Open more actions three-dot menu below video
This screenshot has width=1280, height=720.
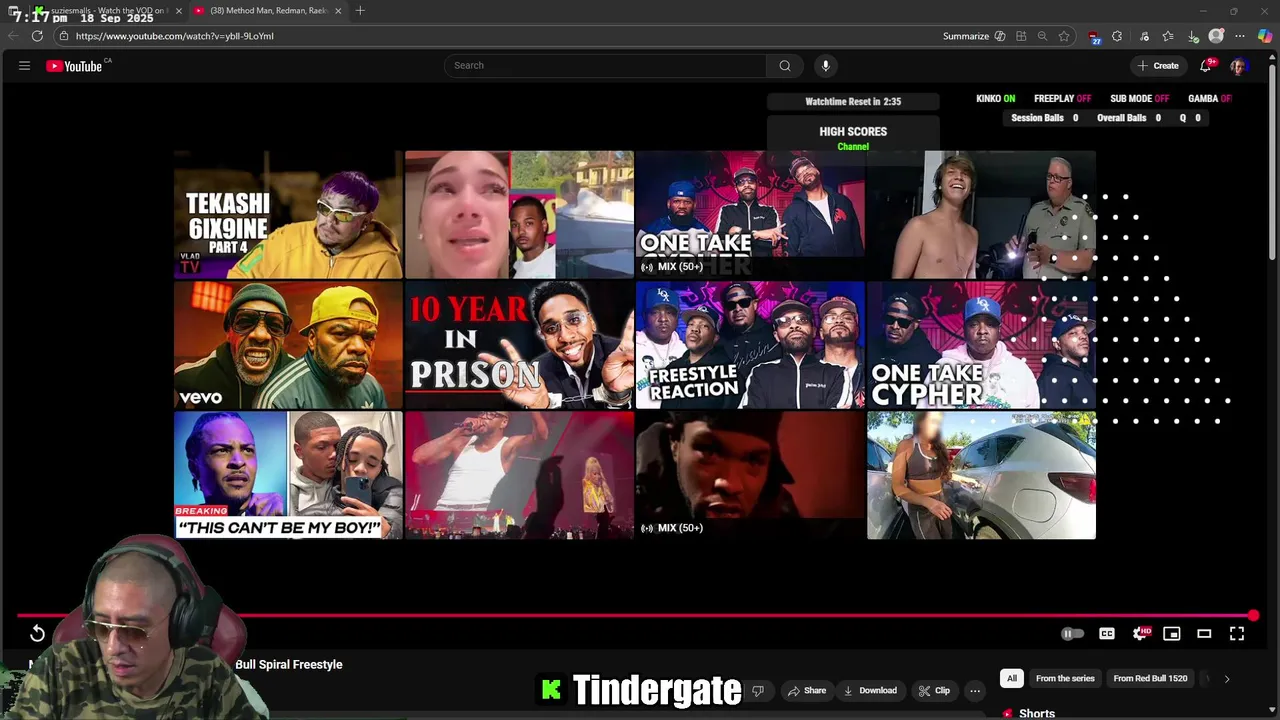(x=975, y=690)
